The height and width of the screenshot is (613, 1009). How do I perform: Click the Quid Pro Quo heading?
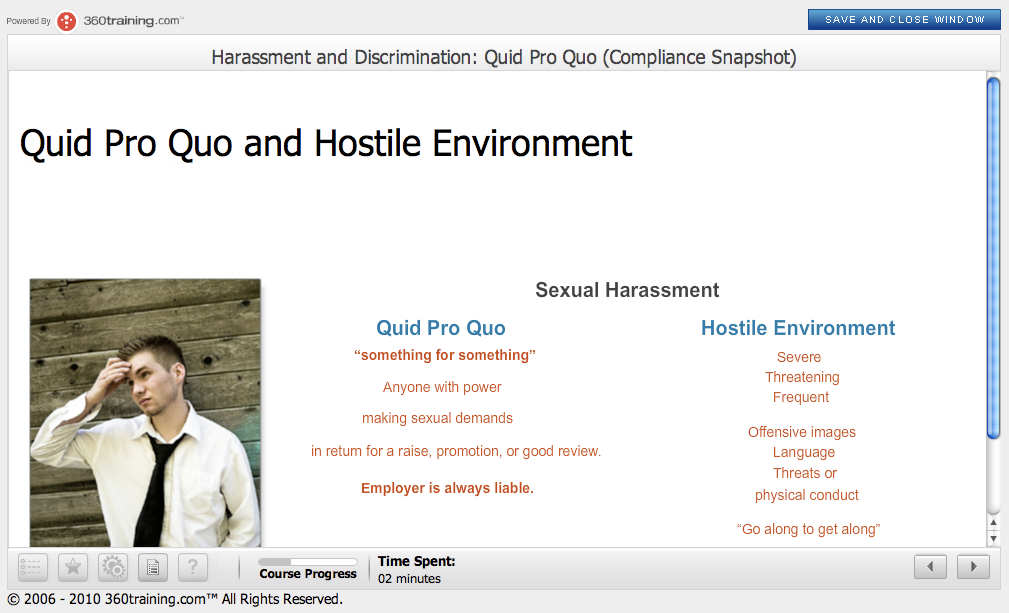pos(441,328)
